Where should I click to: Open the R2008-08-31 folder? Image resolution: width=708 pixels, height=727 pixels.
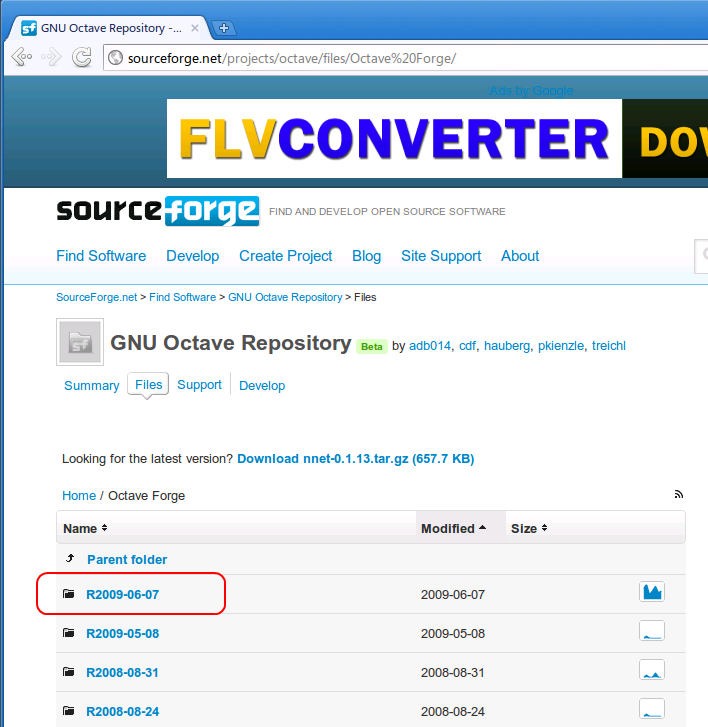point(122,672)
